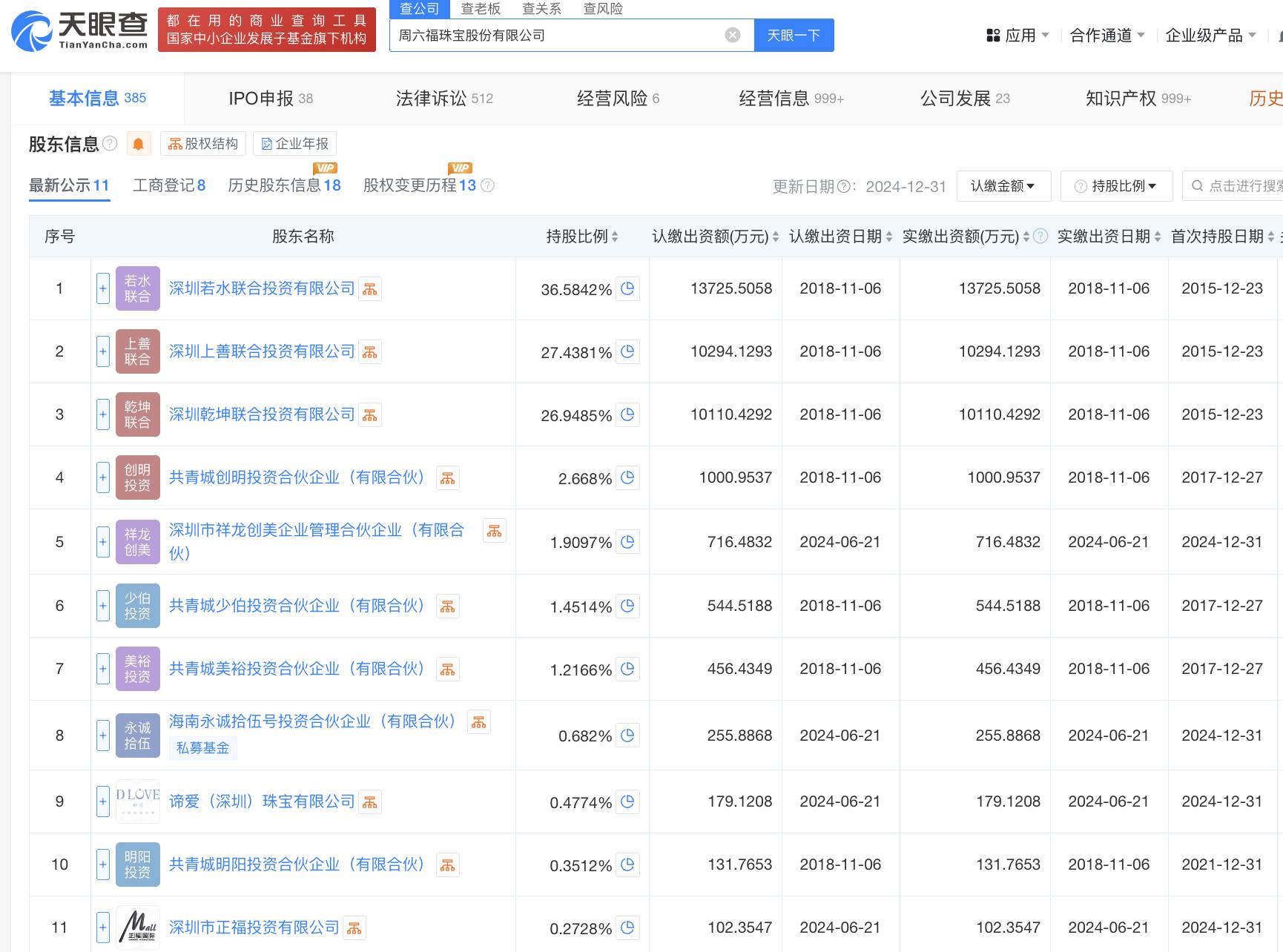1283x952 pixels.
Task: Open the 应用 dropdown menu
Action: click(x=1018, y=36)
